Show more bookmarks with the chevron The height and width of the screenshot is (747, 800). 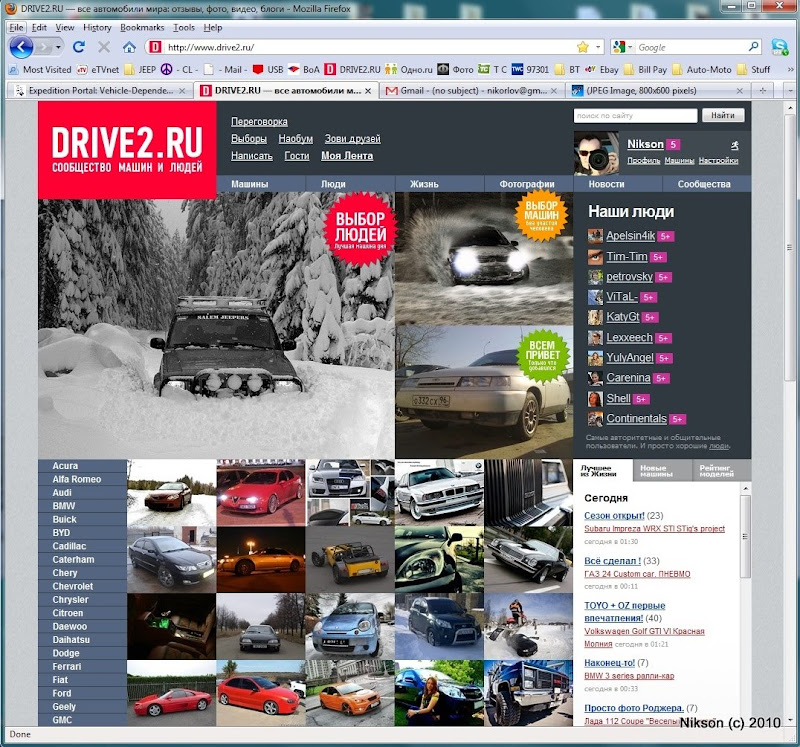(x=790, y=69)
